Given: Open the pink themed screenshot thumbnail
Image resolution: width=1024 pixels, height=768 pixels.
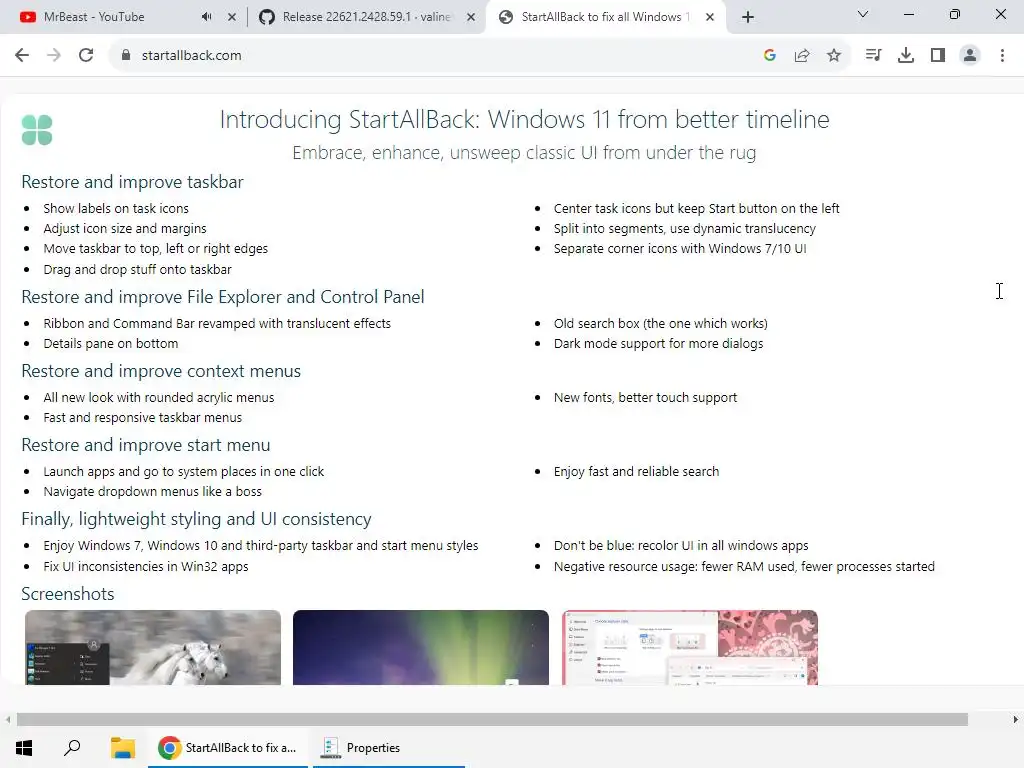Looking at the screenshot, I should pos(690,647).
